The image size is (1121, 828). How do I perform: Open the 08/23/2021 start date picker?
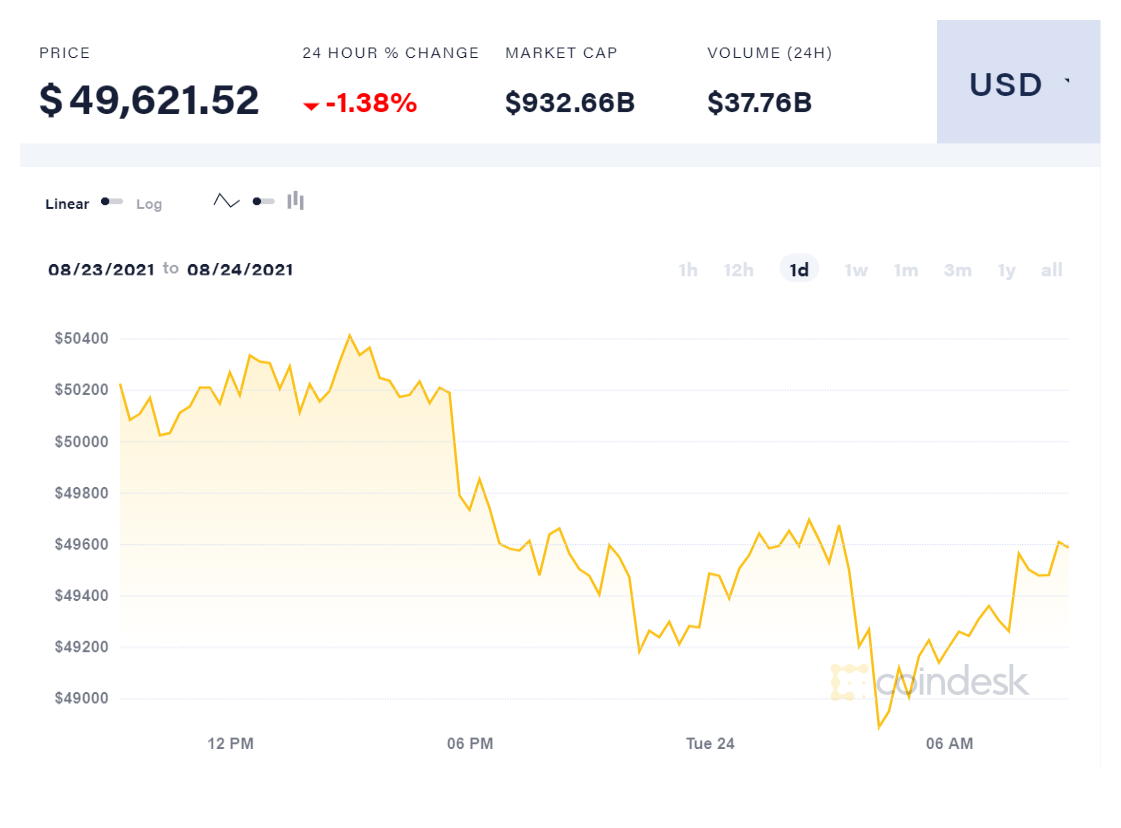pyautogui.click(x=101, y=270)
